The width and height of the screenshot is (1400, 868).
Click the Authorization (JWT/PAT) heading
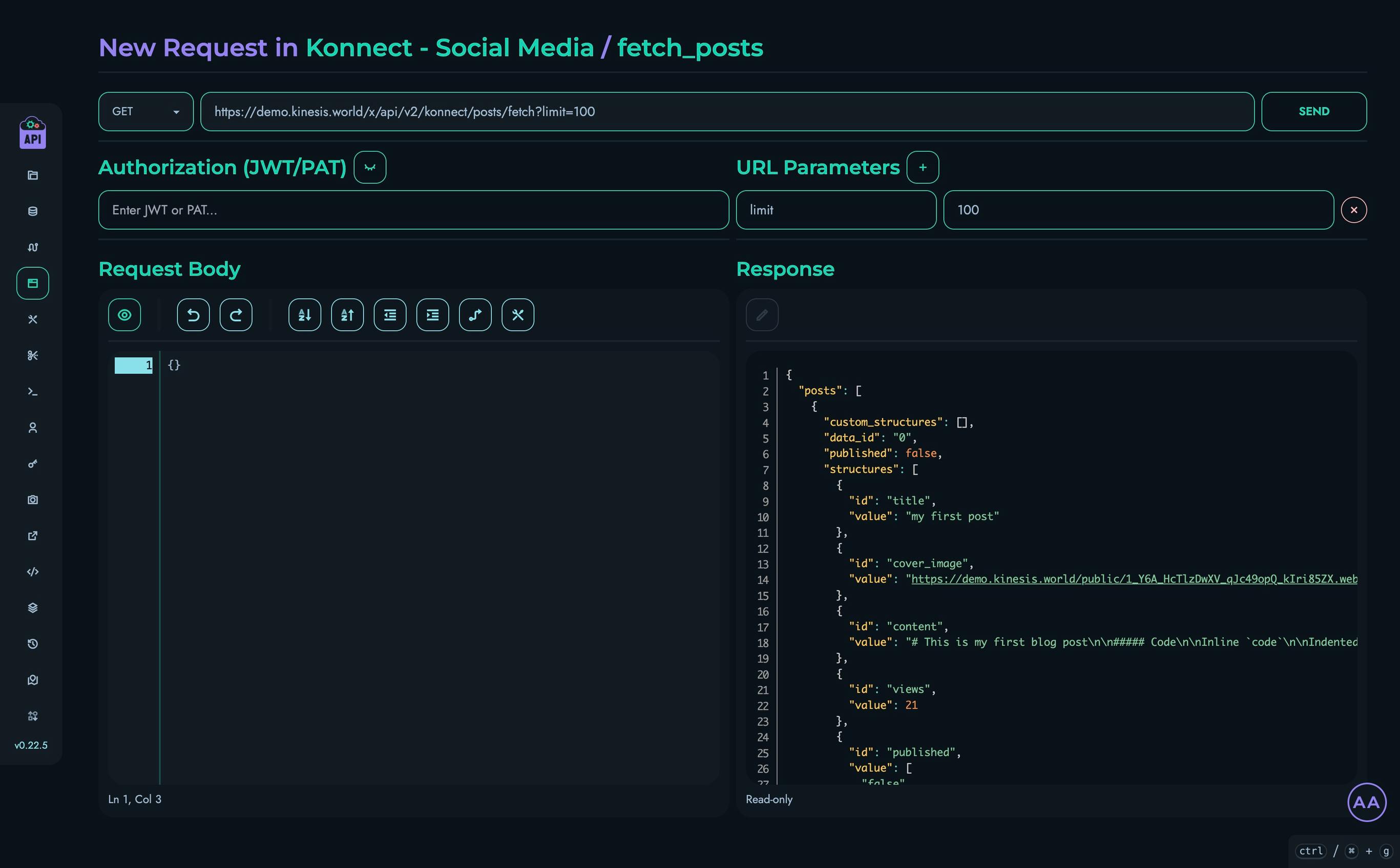[x=223, y=167]
